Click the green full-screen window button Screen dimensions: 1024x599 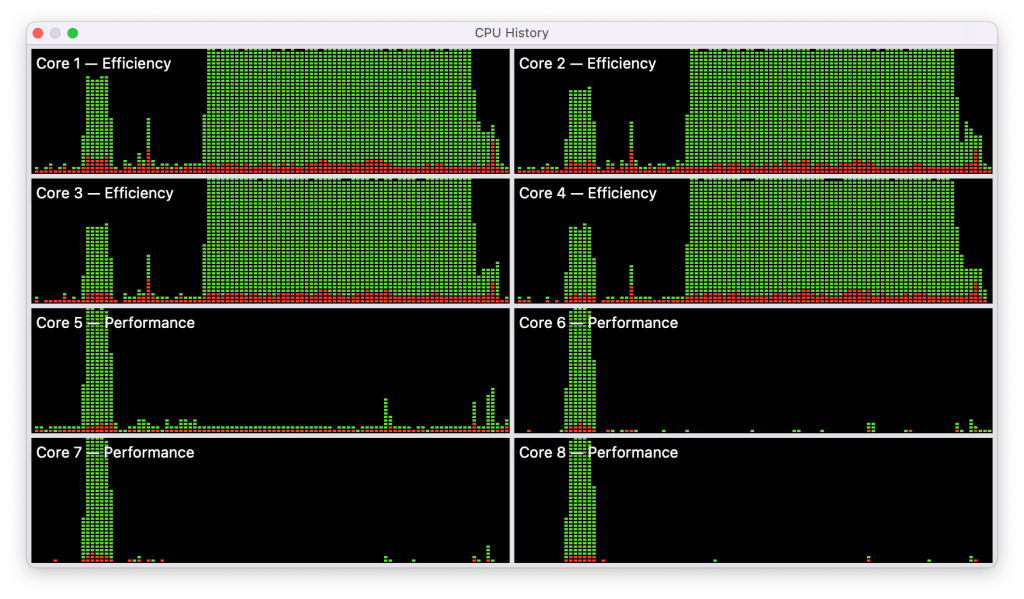click(73, 33)
